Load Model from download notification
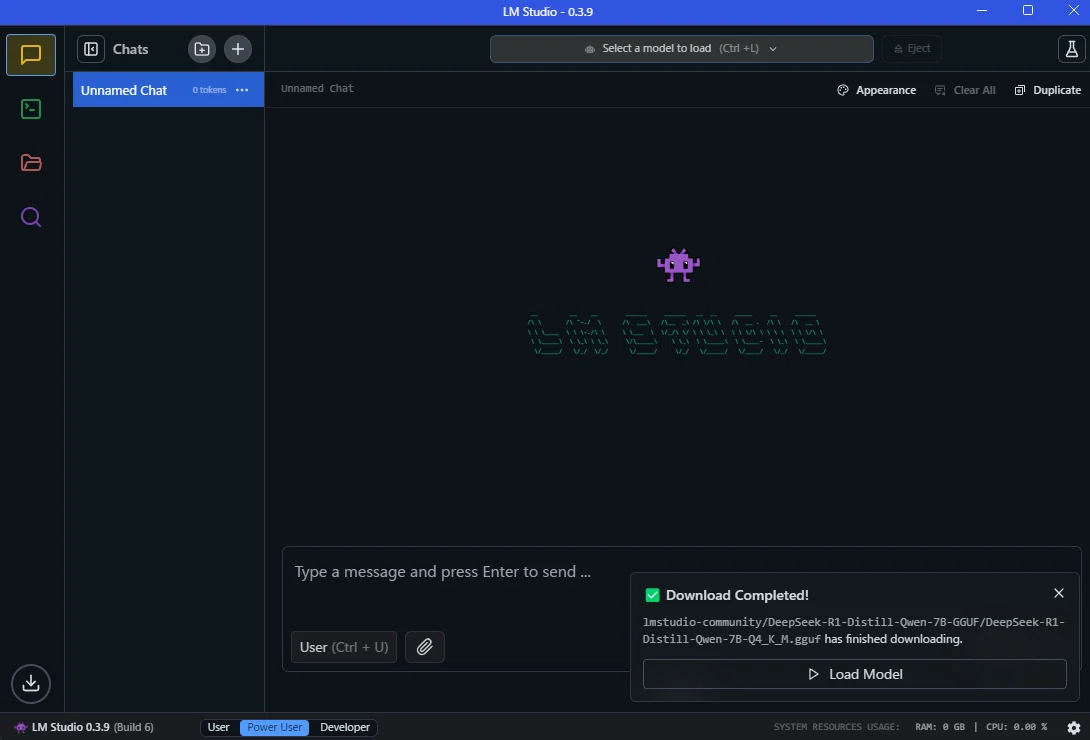The width and height of the screenshot is (1090, 740). pyautogui.click(x=854, y=674)
